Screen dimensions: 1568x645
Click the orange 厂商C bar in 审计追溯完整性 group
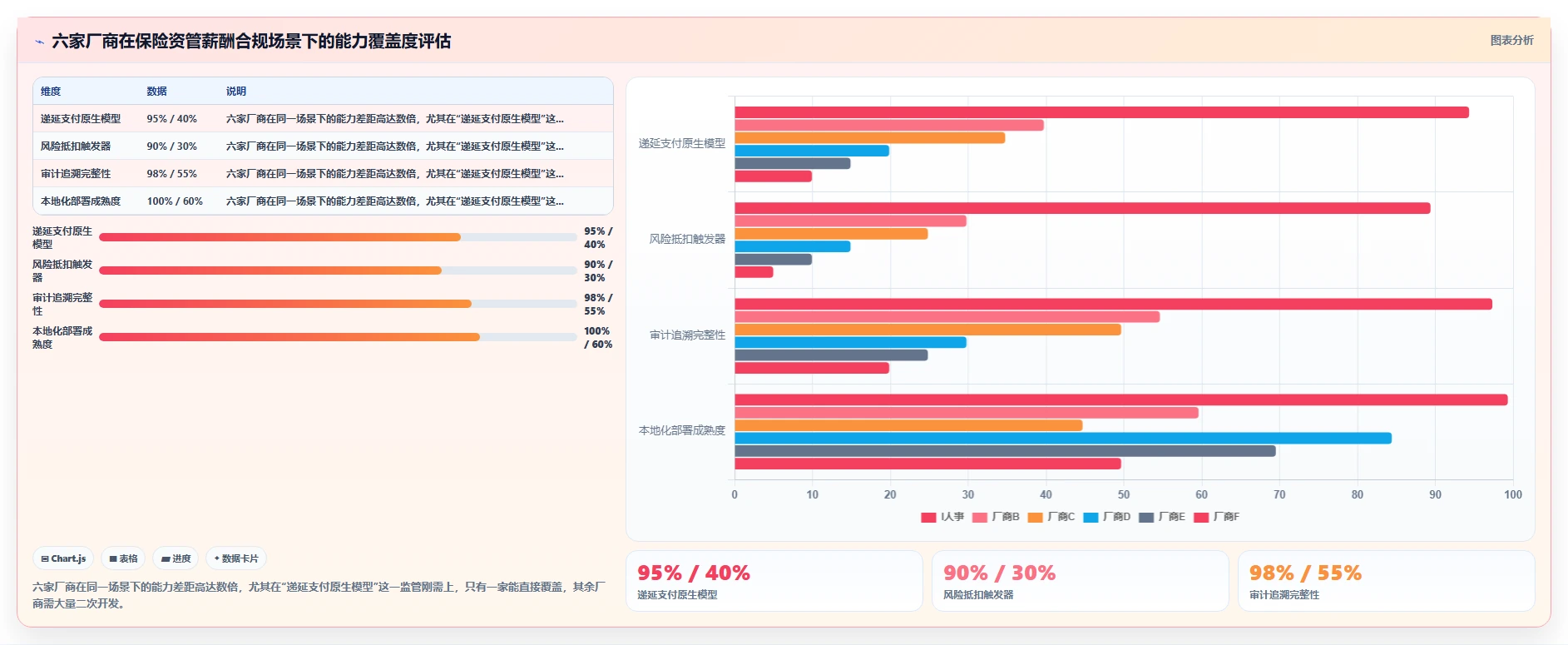[x=927, y=330]
